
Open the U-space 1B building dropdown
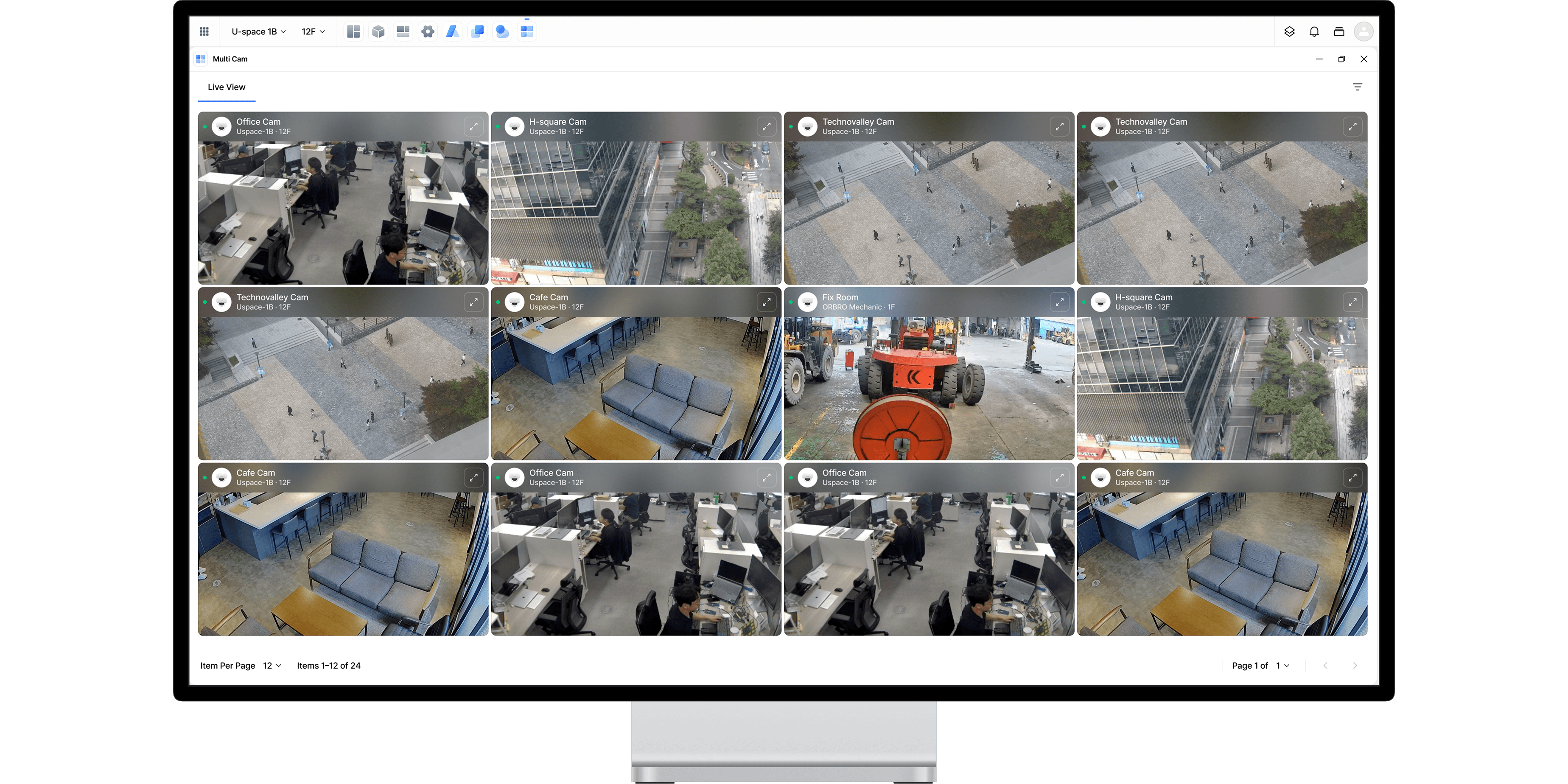[258, 32]
